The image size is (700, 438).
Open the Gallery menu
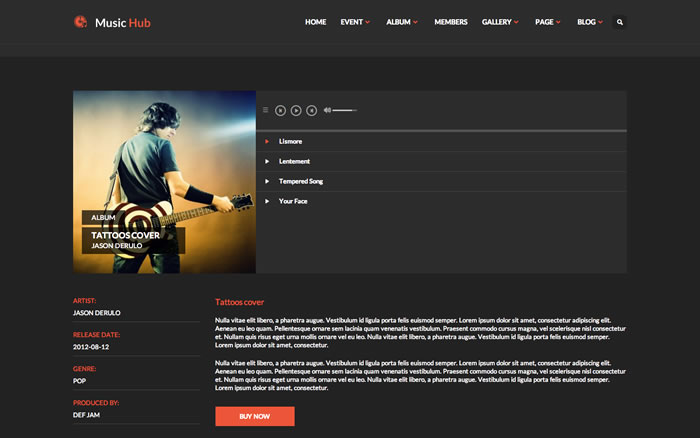(496, 22)
